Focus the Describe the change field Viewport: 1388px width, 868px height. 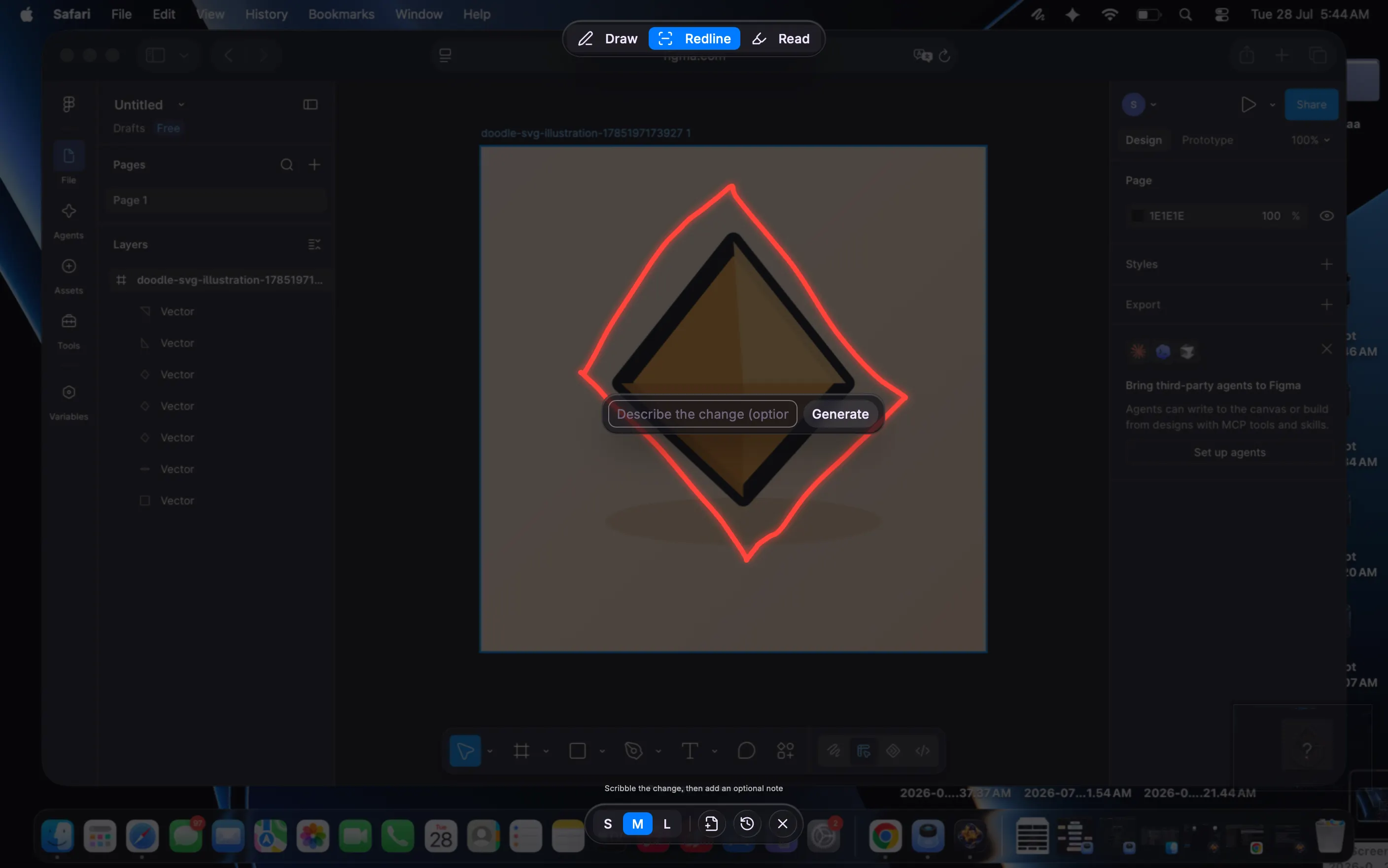[702, 414]
